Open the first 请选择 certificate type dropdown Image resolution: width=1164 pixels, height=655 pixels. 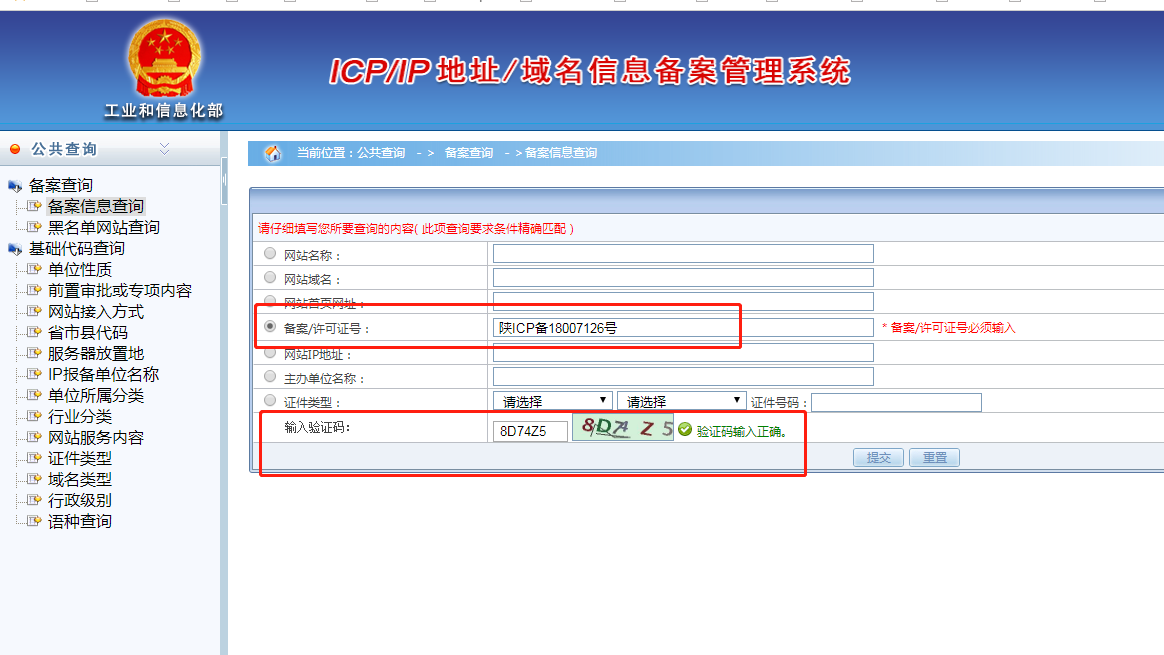click(x=553, y=402)
